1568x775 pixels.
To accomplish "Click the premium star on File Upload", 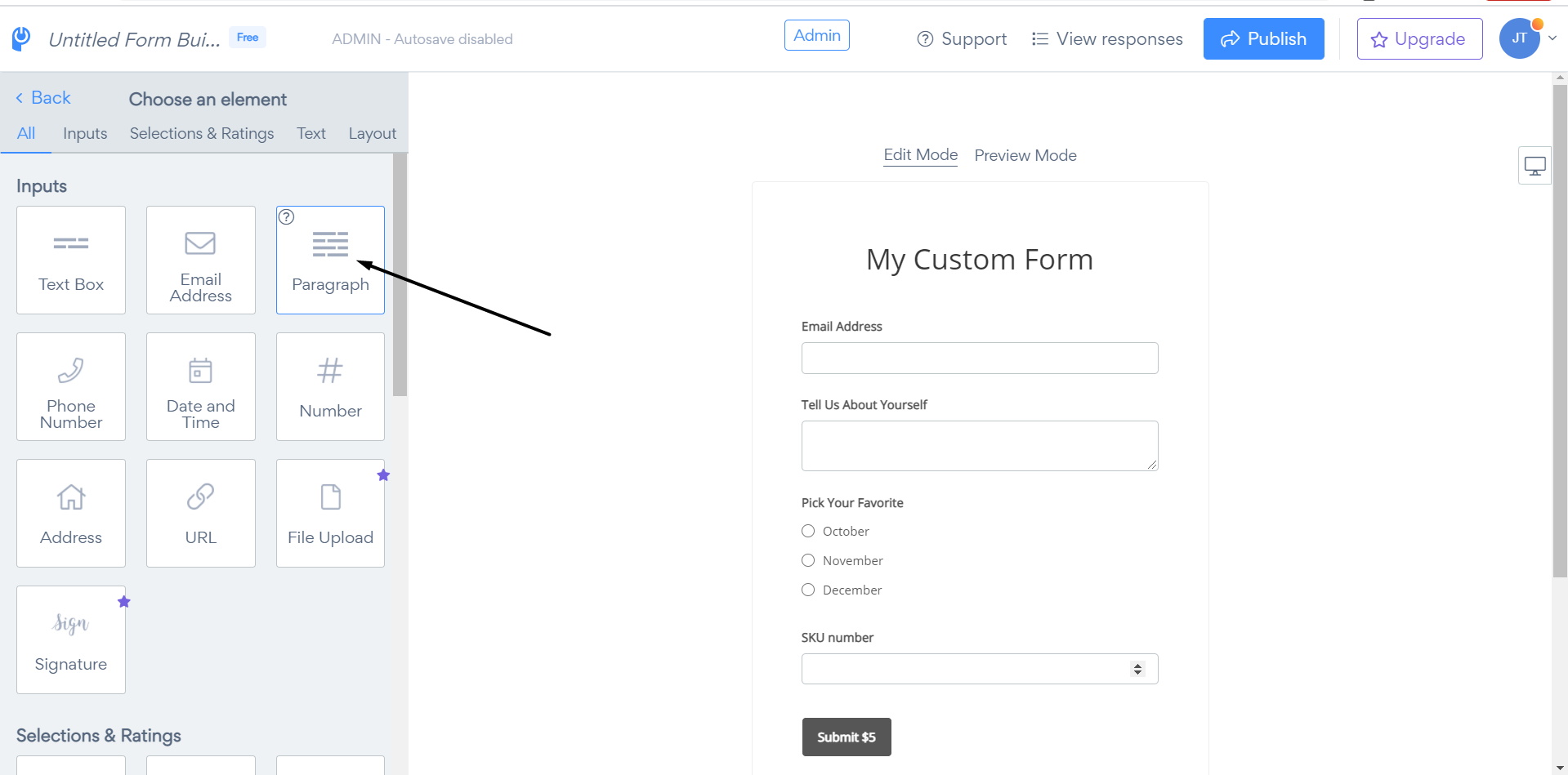I will [383, 475].
